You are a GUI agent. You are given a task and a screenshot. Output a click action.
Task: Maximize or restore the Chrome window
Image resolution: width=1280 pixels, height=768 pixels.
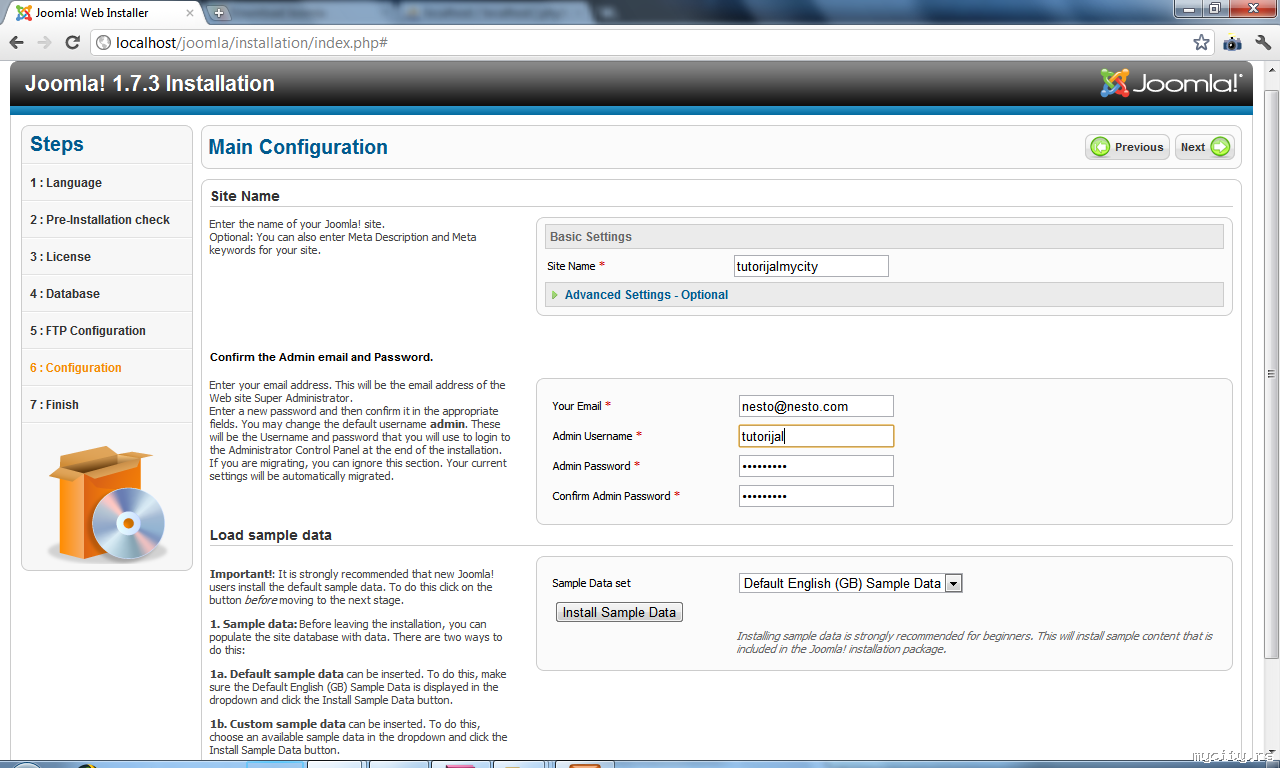tap(1214, 9)
